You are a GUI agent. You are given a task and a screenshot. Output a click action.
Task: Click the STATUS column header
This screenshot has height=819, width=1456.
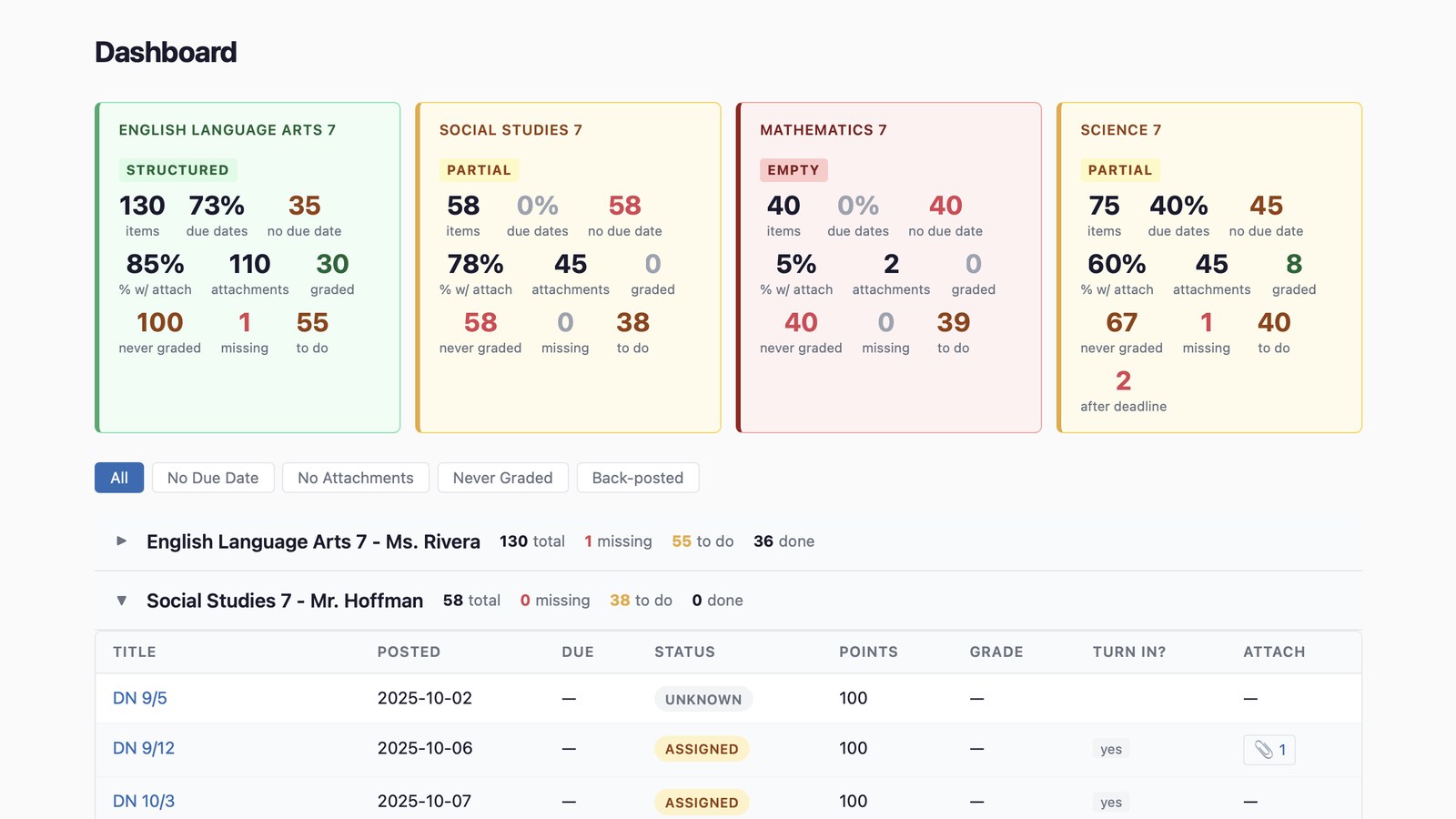tap(684, 652)
